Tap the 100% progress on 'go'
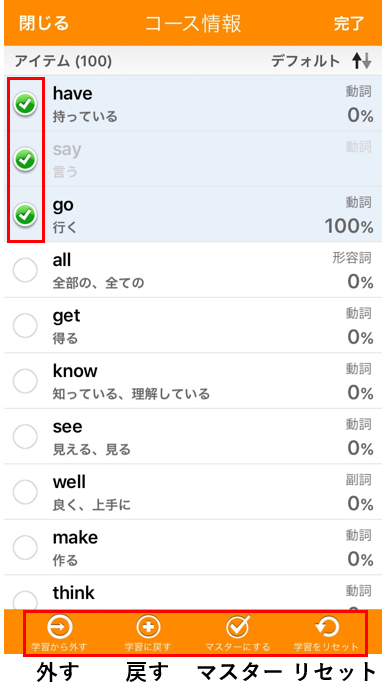387x691 pixels. tap(349, 227)
